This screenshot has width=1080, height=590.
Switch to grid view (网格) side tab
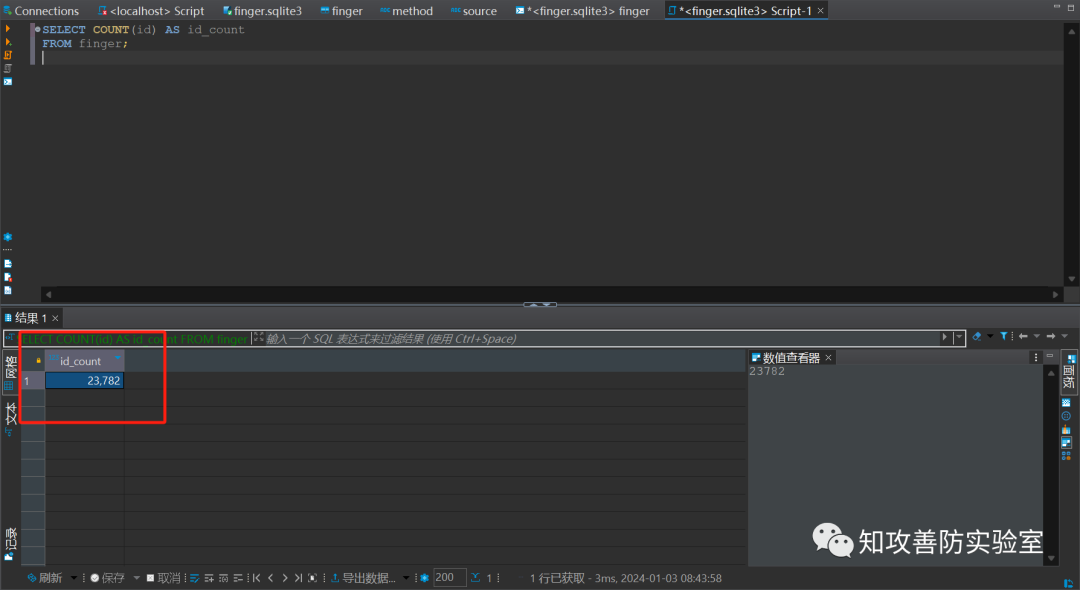tap(10, 372)
